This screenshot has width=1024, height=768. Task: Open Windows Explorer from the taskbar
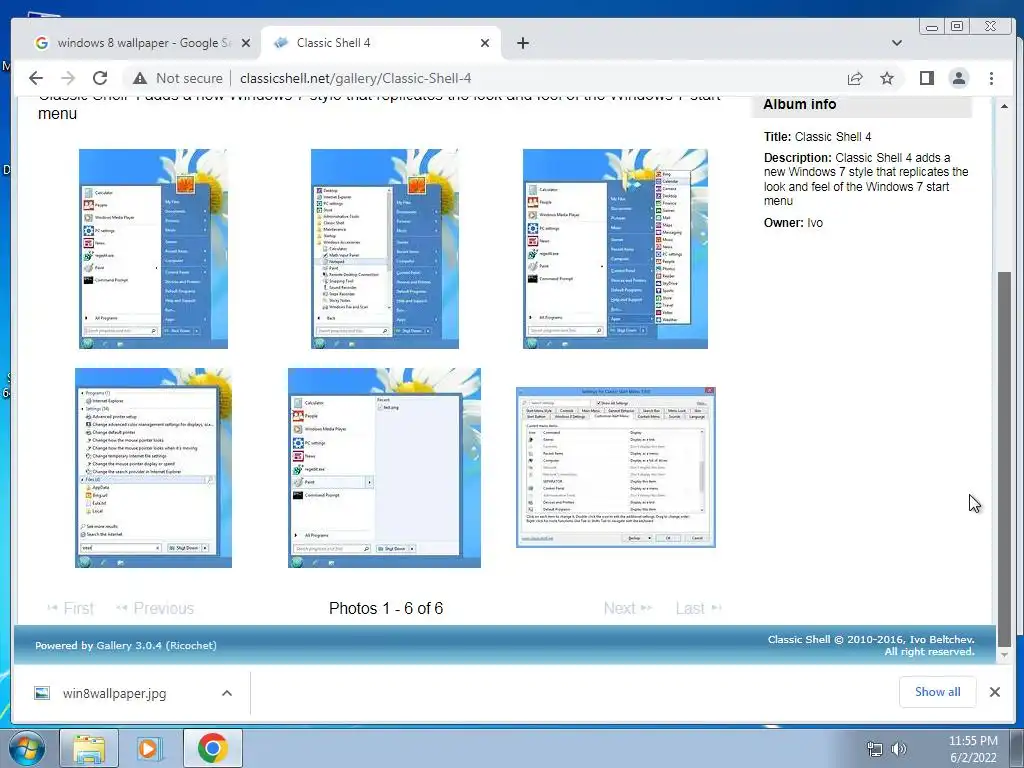click(89, 748)
